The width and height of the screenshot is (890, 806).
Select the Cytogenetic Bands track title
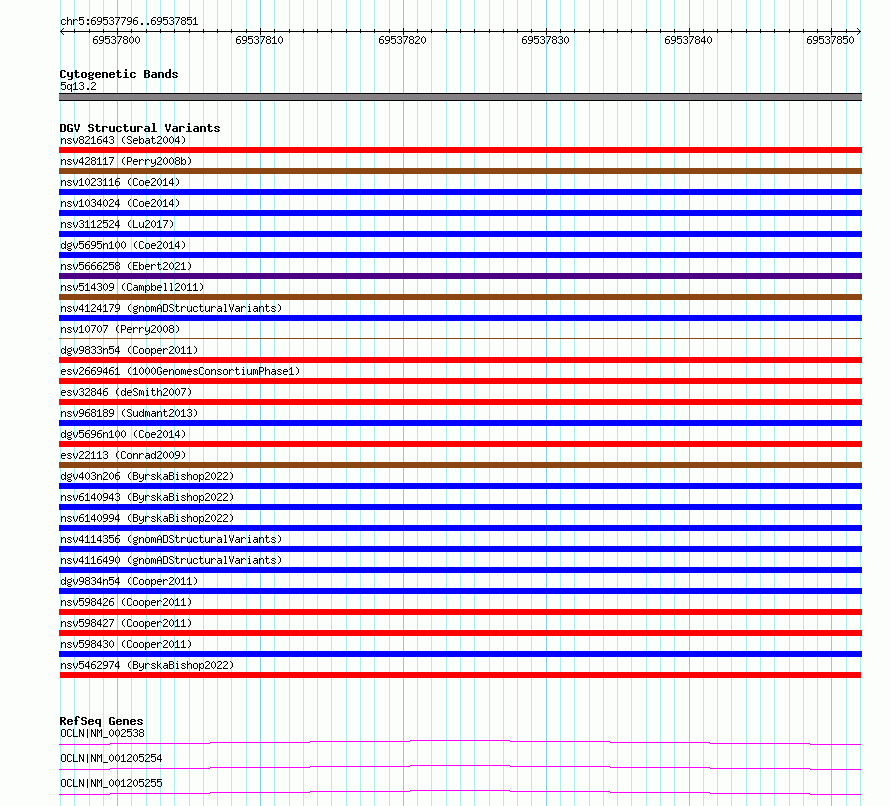(x=119, y=74)
